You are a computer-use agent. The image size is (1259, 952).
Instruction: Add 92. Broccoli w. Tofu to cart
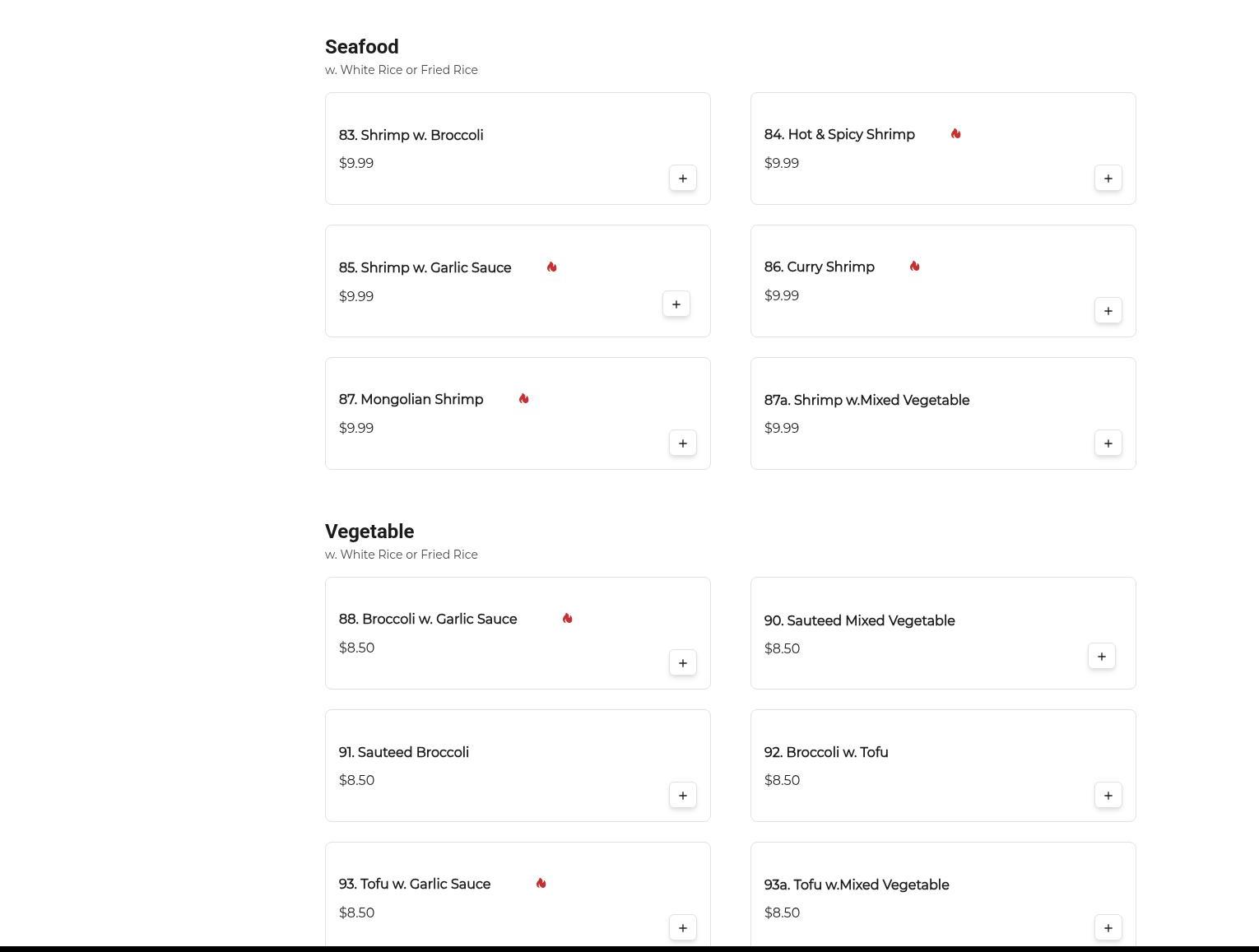pyautogui.click(x=1108, y=796)
